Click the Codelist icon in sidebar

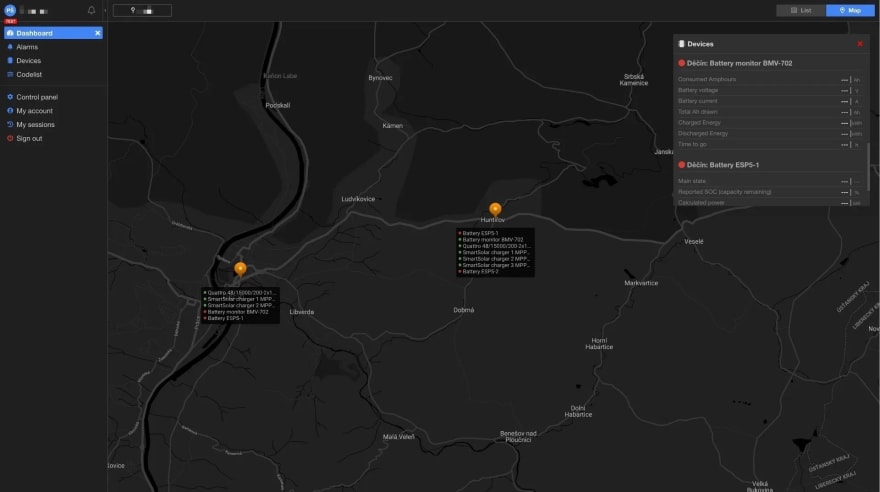pos(10,75)
